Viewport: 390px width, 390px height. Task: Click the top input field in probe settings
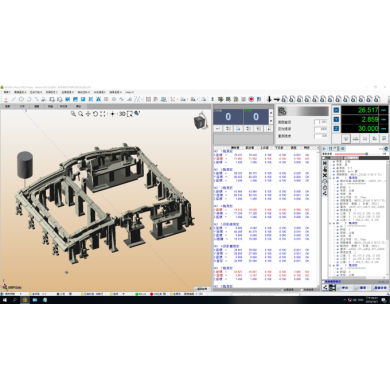click(x=321, y=122)
